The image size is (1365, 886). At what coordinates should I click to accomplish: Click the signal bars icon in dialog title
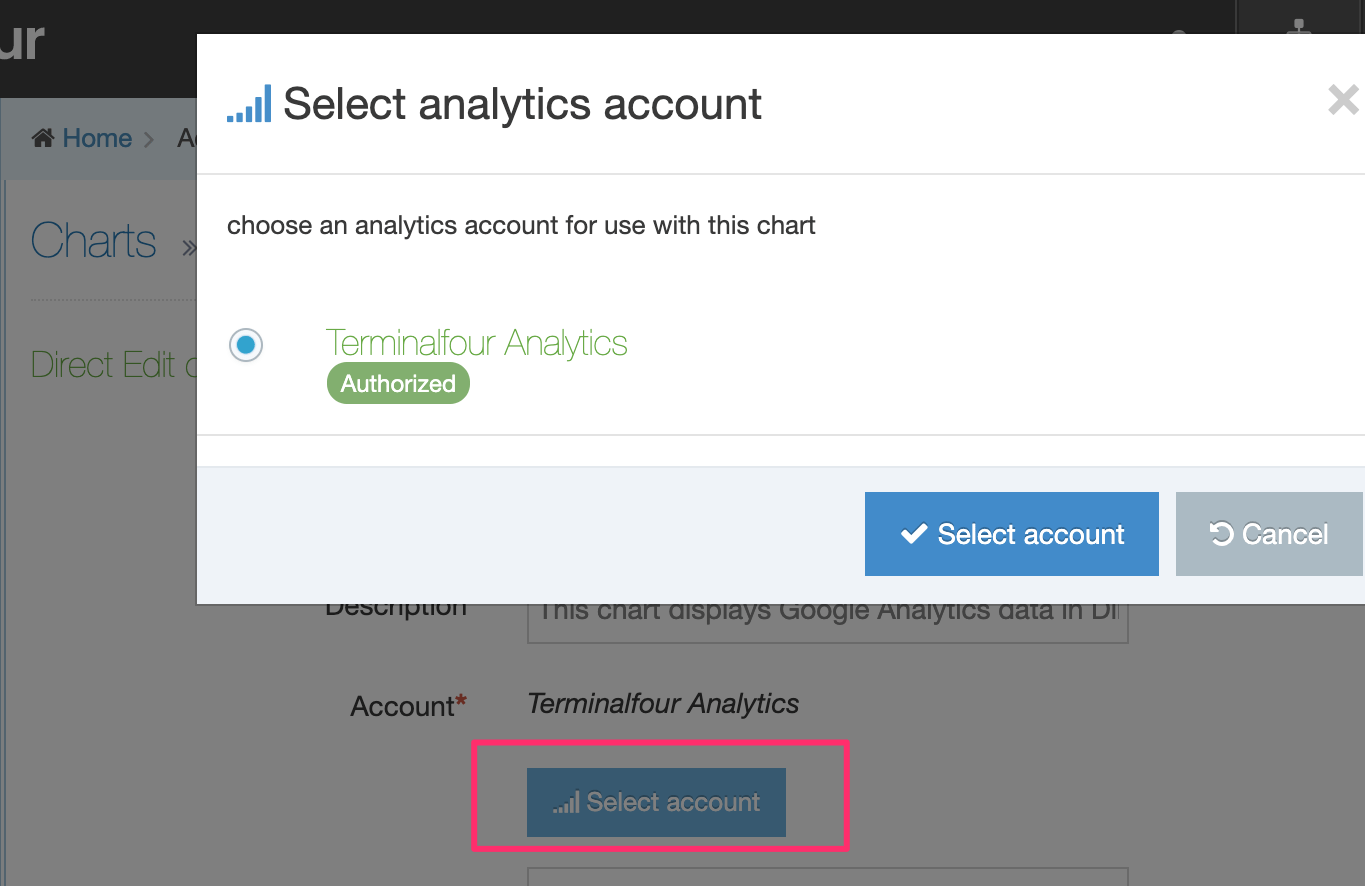coord(249,104)
